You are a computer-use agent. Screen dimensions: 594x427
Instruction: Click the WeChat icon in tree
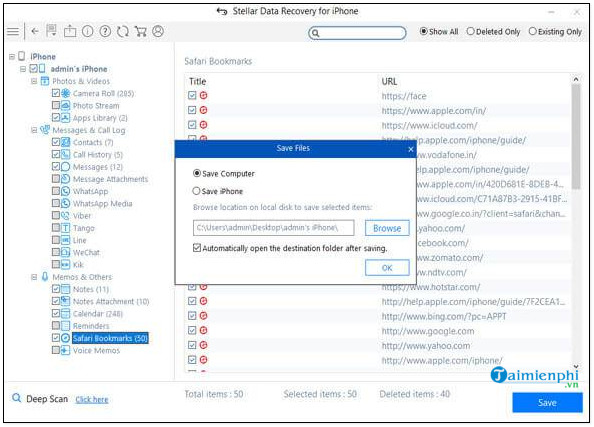(x=66, y=252)
